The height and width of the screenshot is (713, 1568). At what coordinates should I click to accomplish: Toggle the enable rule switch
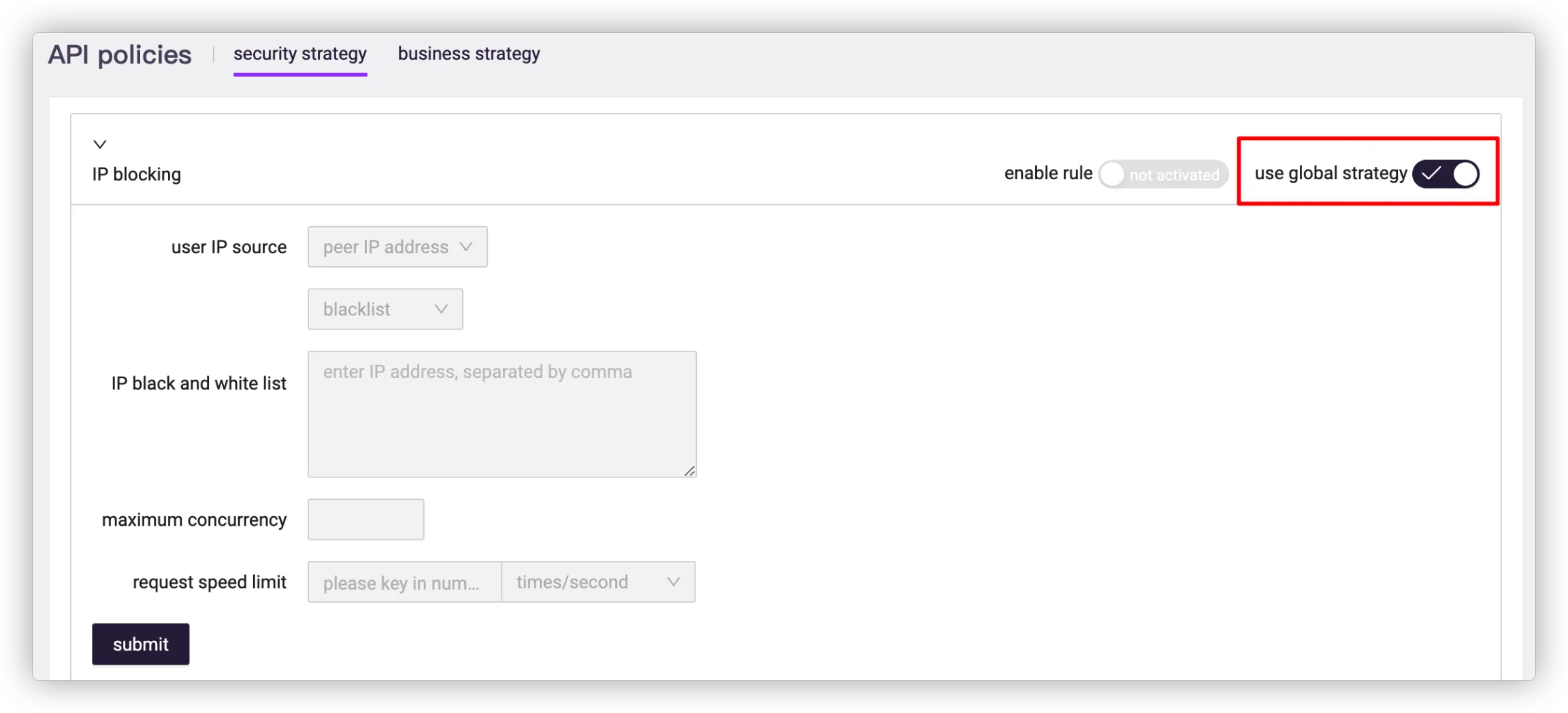click(1162, 174)
